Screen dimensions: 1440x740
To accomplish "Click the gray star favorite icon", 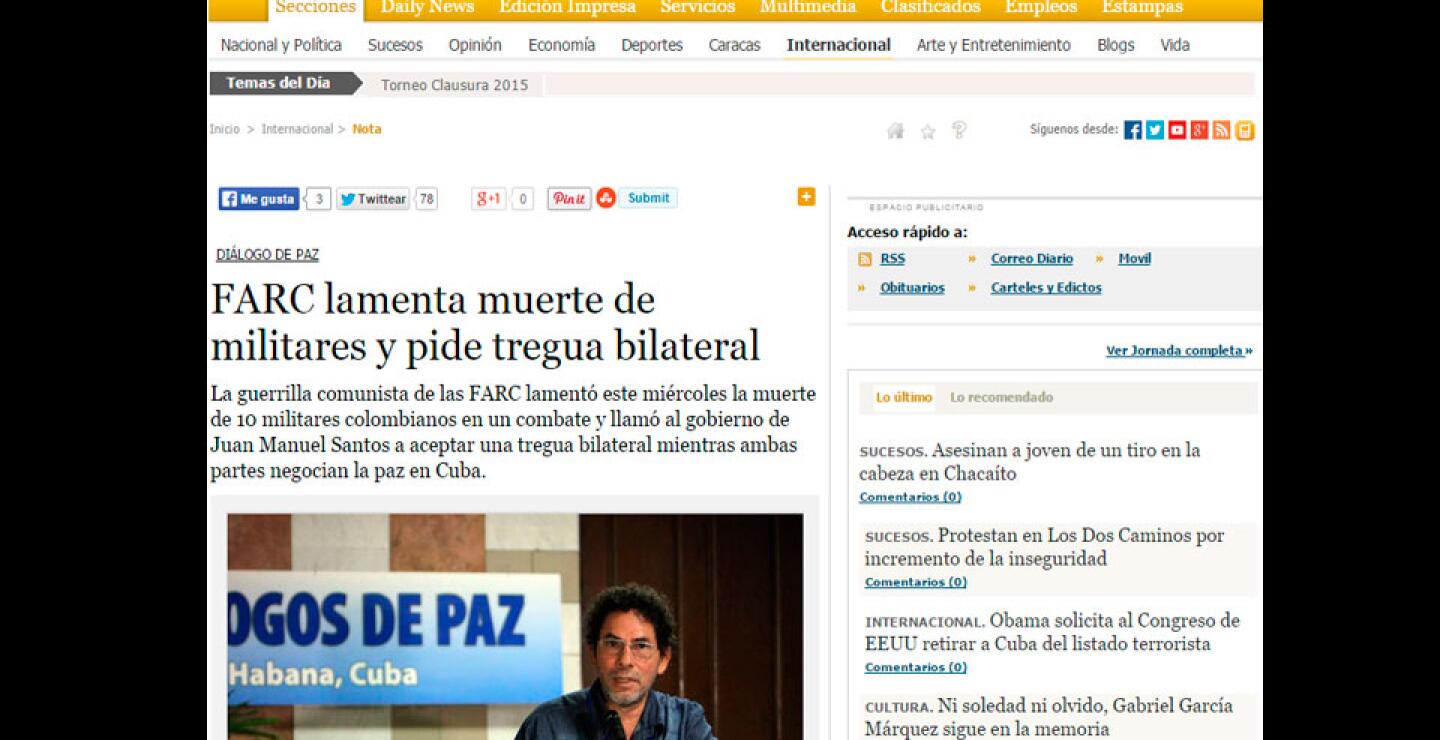I will [927, 131].
